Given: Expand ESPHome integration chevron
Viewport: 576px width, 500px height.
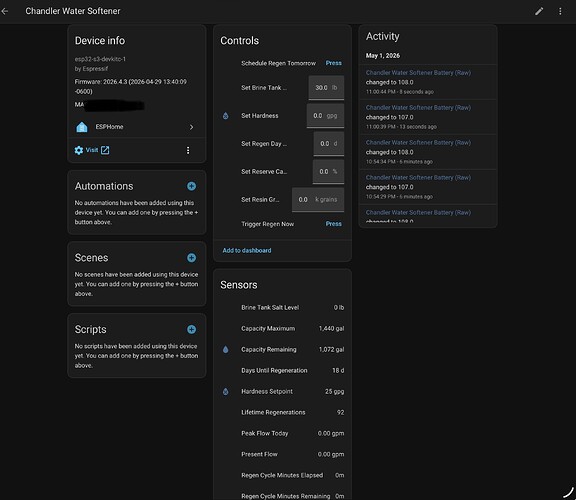Looking at the screenshot, I should click(191, 127).
